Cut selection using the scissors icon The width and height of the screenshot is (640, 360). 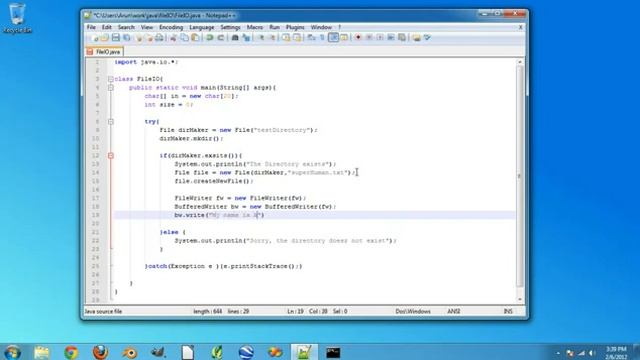point(173,38)
